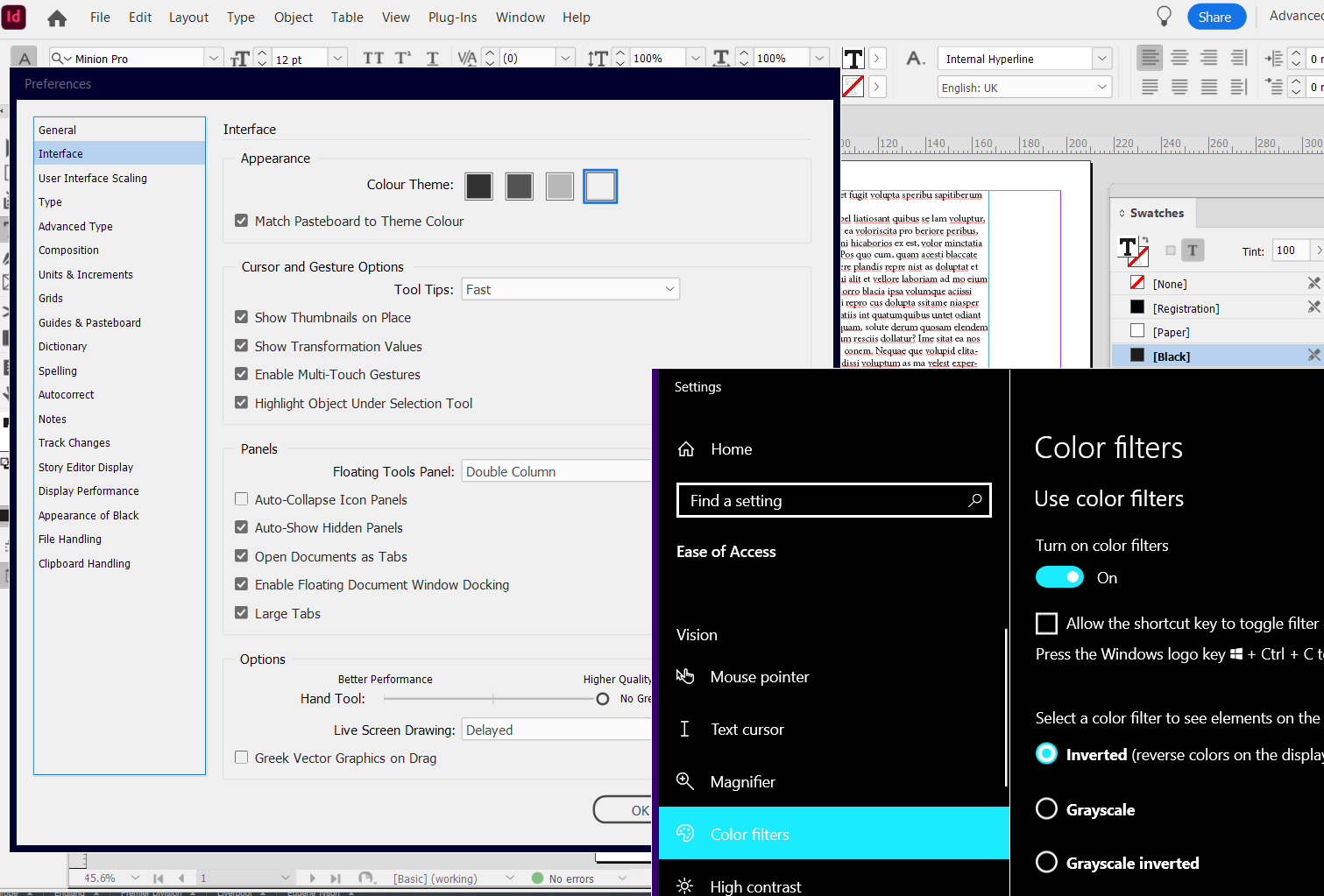Click the InDesign Home icon
Viewport: 1324px width, 896px height.
click(56, 17)
